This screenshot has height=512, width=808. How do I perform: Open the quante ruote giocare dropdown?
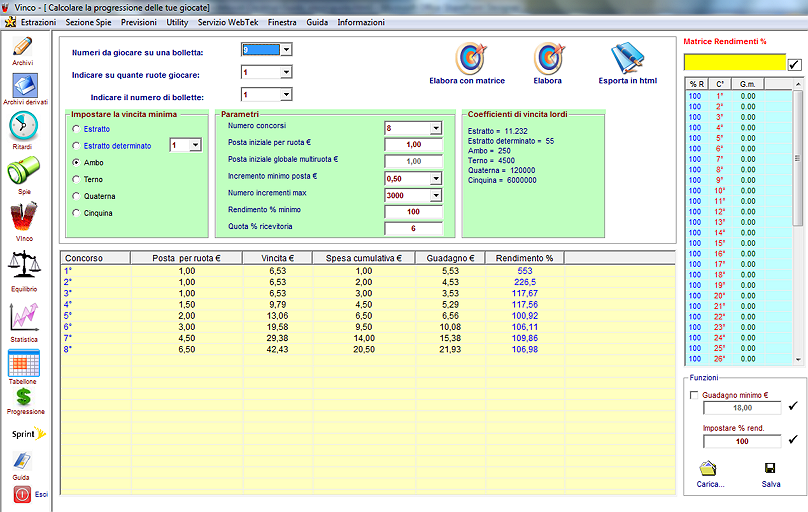(x=287, y=73)
